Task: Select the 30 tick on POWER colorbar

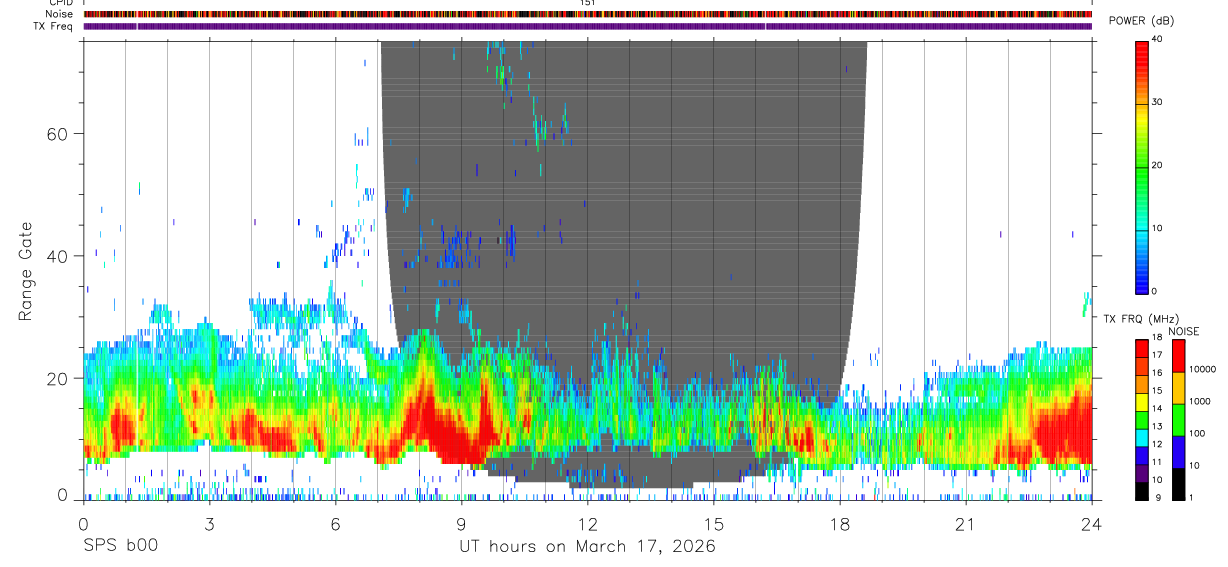Action: point(1159,102)
